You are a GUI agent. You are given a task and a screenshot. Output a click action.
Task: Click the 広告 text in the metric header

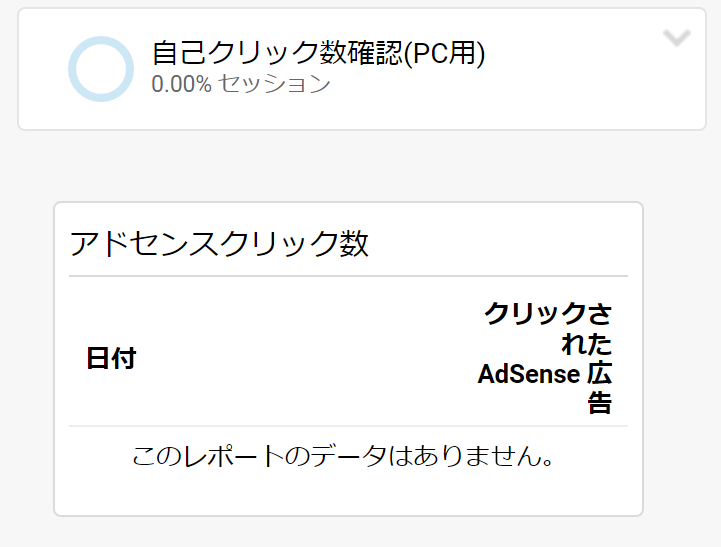pos(600,388)
